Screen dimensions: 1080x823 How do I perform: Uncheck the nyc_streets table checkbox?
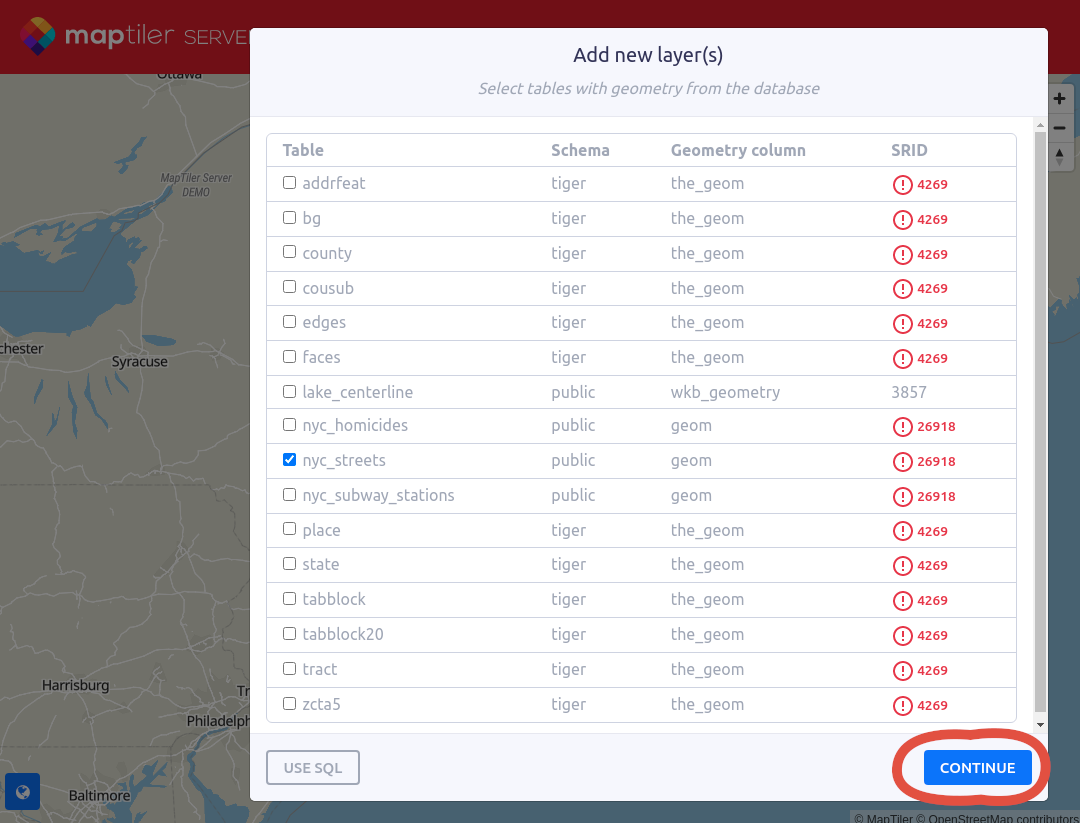pyautogui.click(x=290, y=460)
